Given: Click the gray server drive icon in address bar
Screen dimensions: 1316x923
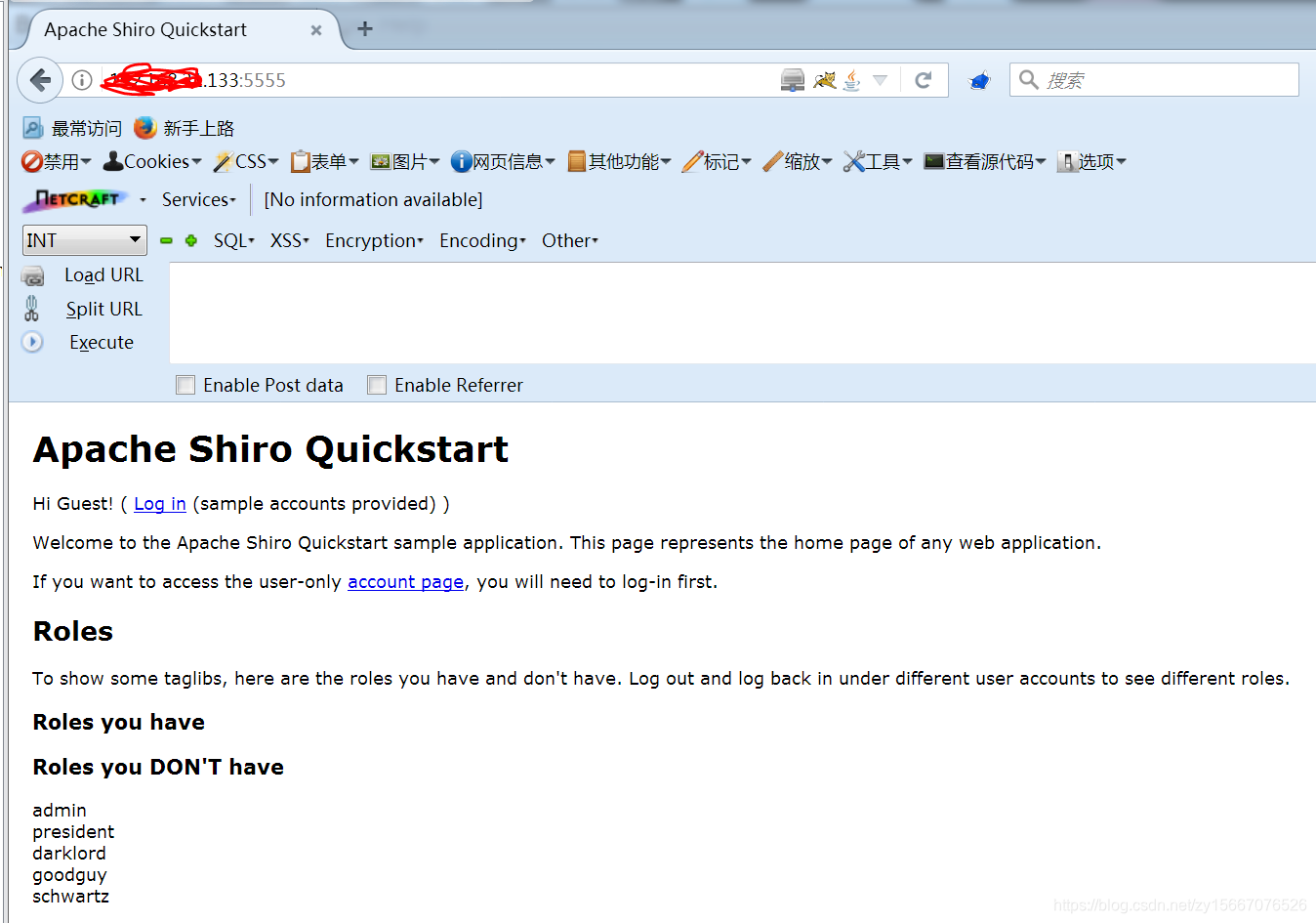Looking at the screenshot, I should tap(793, 80).
